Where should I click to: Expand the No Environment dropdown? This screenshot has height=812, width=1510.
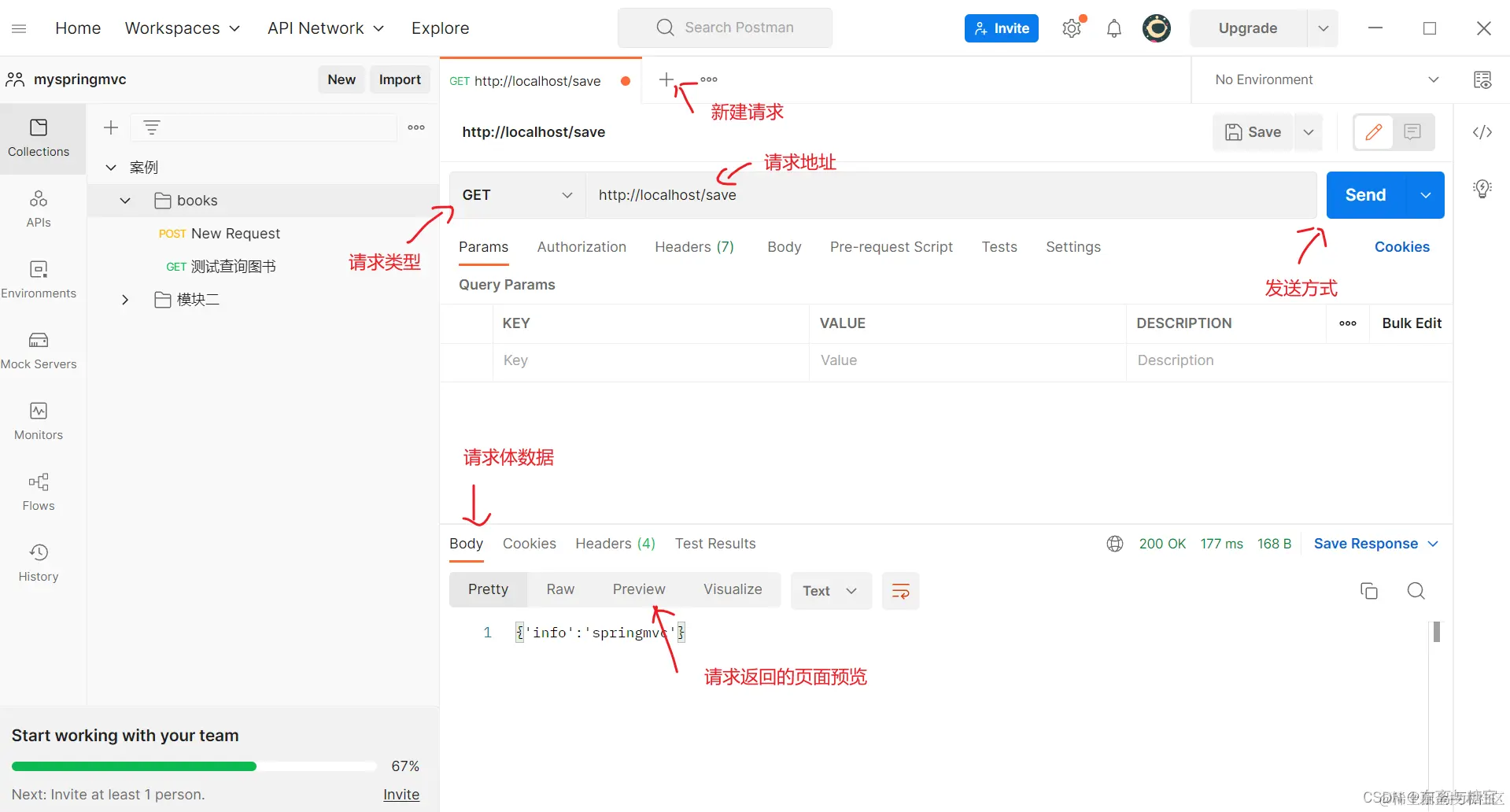(1434, 79)
